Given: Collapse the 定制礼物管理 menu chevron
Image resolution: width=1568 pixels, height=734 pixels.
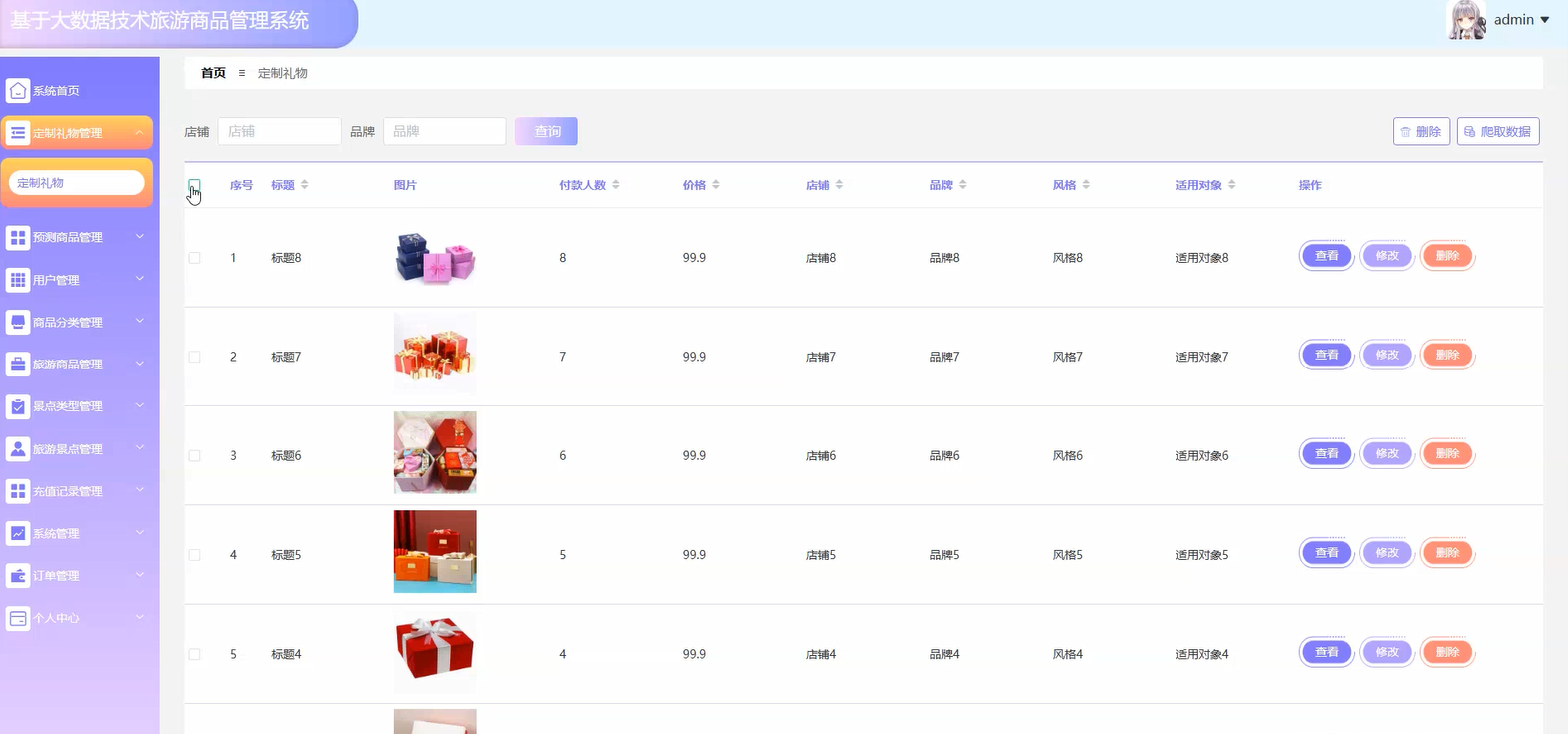Looking at the screenshot, I should [140, 132].
